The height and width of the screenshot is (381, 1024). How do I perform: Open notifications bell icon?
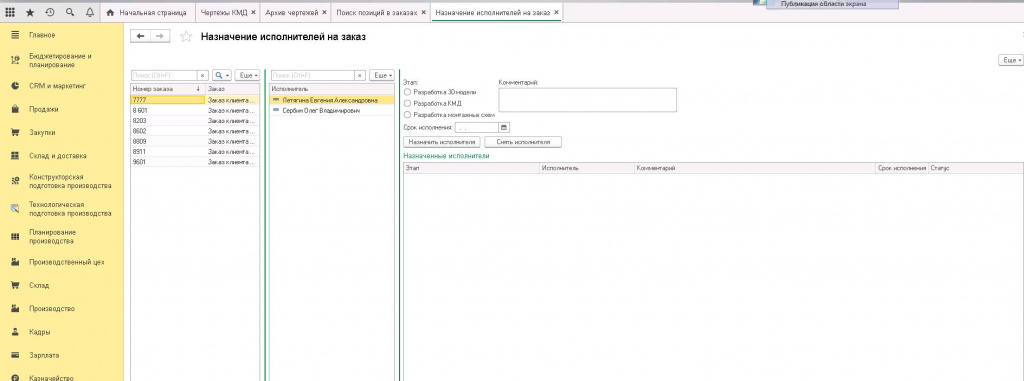pyautogui.click(x=90, y=12)
